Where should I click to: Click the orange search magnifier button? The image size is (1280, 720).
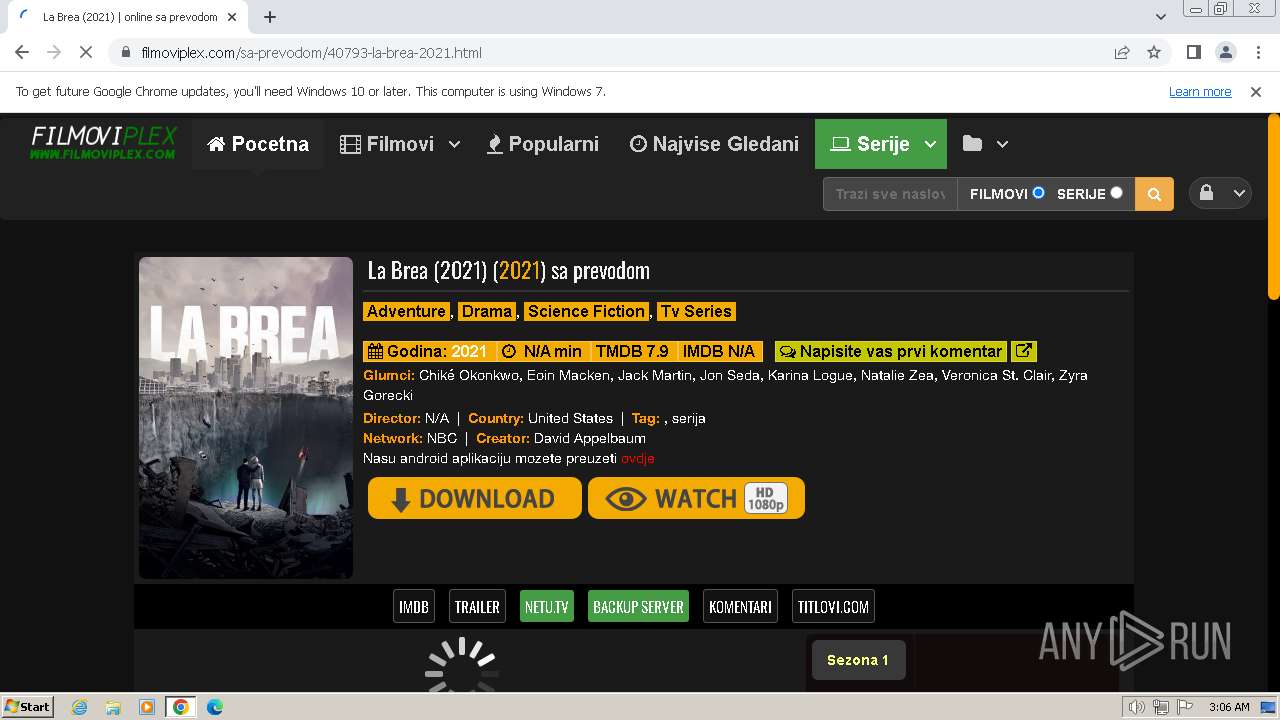pos(1154,194)
